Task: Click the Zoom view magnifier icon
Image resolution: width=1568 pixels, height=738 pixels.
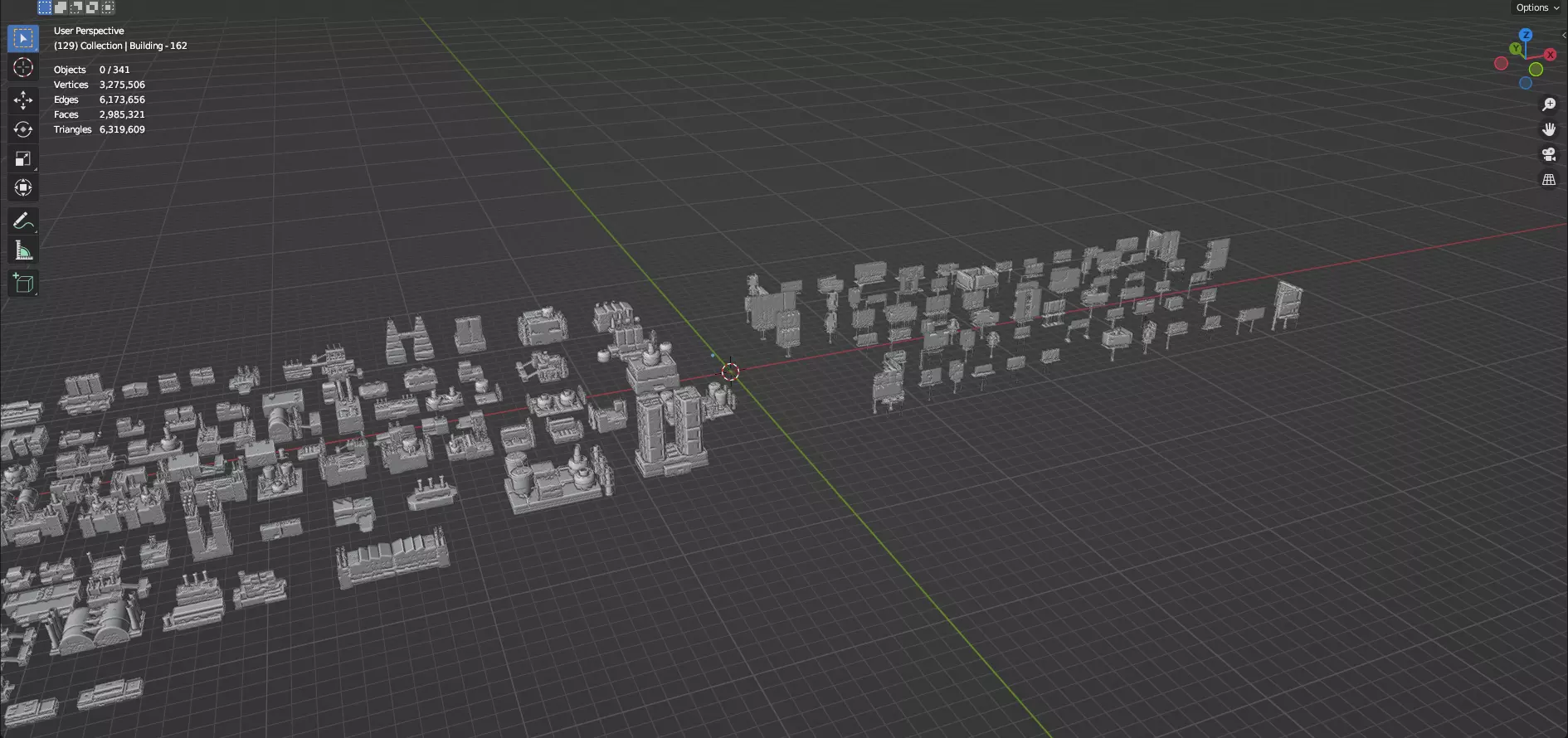Action: coord(1549,104)
